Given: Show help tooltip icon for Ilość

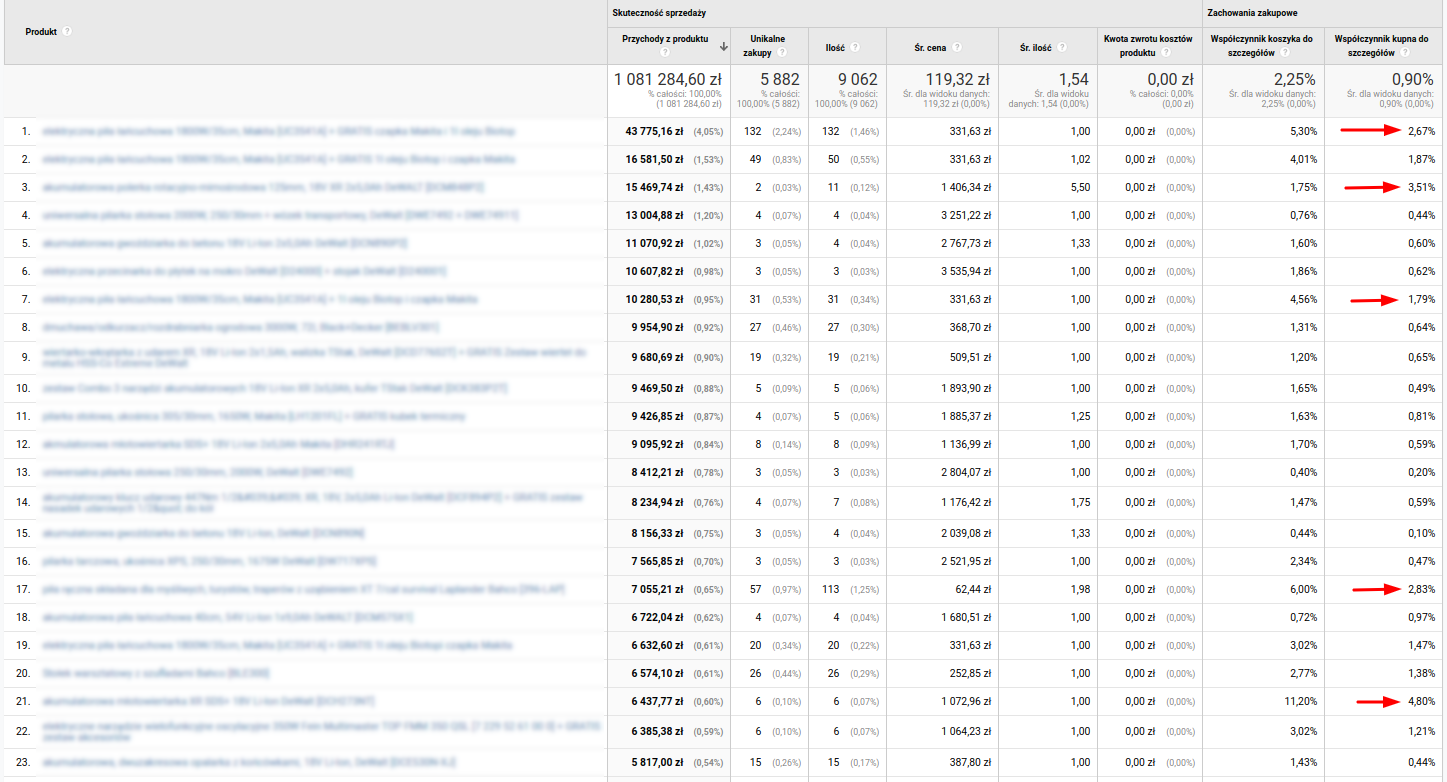Looking at the screenshot, I should click(855, 47).
